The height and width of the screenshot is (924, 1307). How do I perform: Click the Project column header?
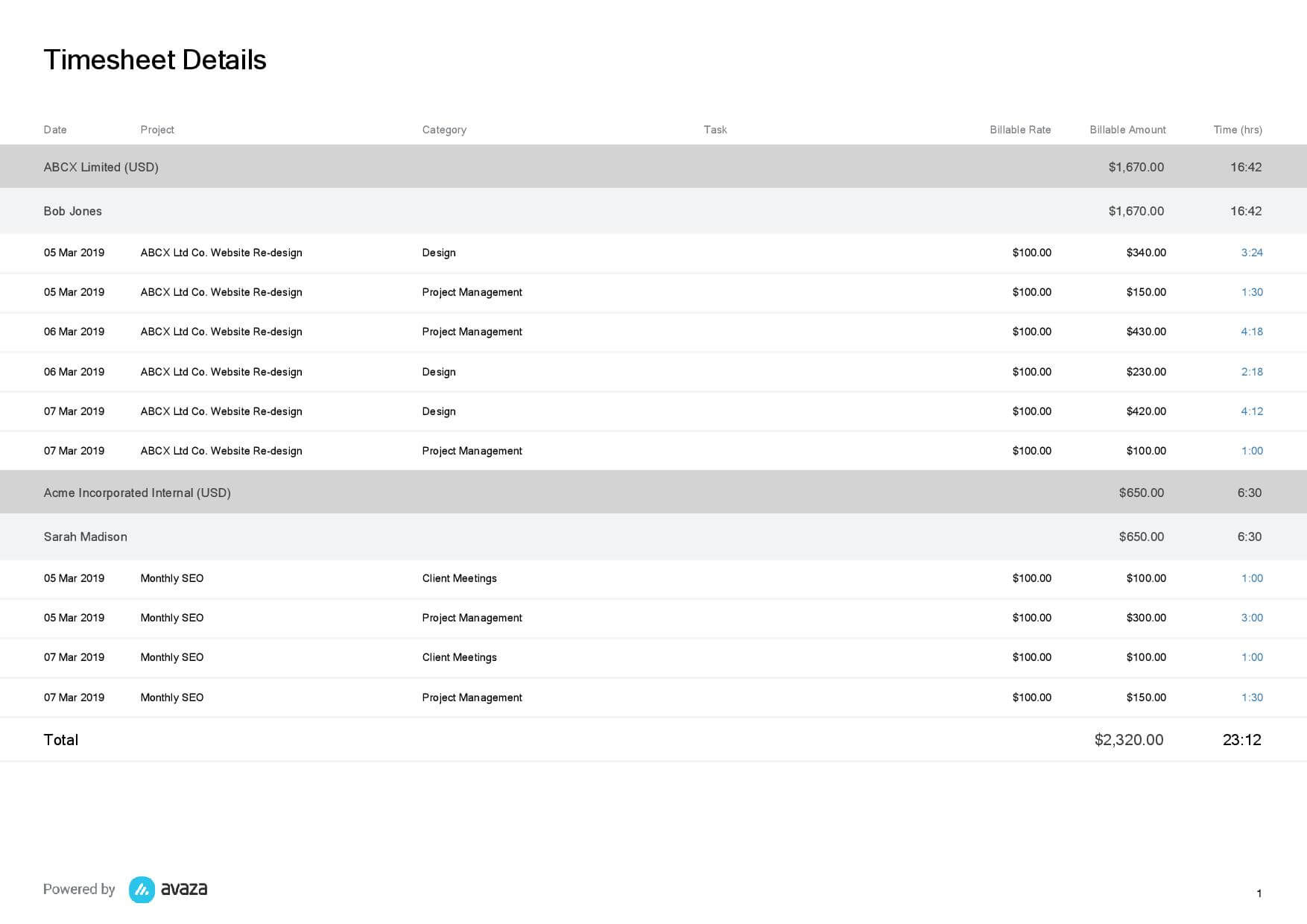157,130
